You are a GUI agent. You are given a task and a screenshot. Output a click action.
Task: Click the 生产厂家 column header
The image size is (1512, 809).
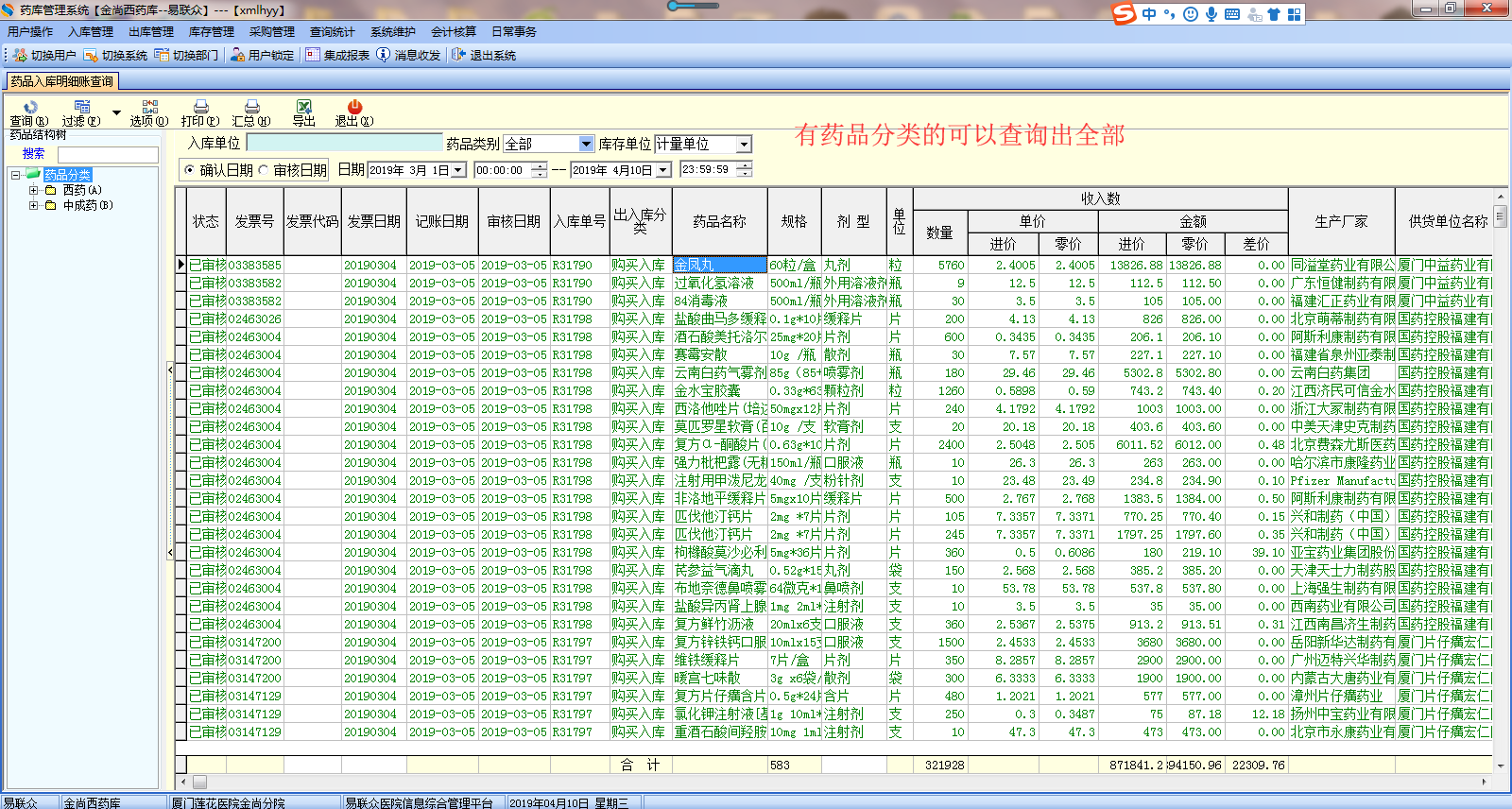pyautogui.click(x=1342, y=221)
